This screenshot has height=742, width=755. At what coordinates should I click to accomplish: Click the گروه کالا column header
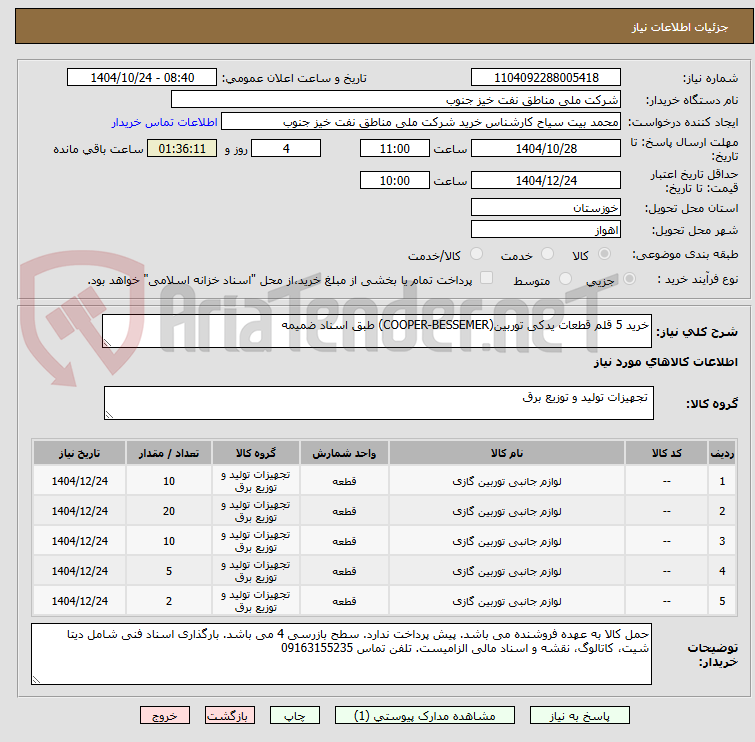(256, 453)
